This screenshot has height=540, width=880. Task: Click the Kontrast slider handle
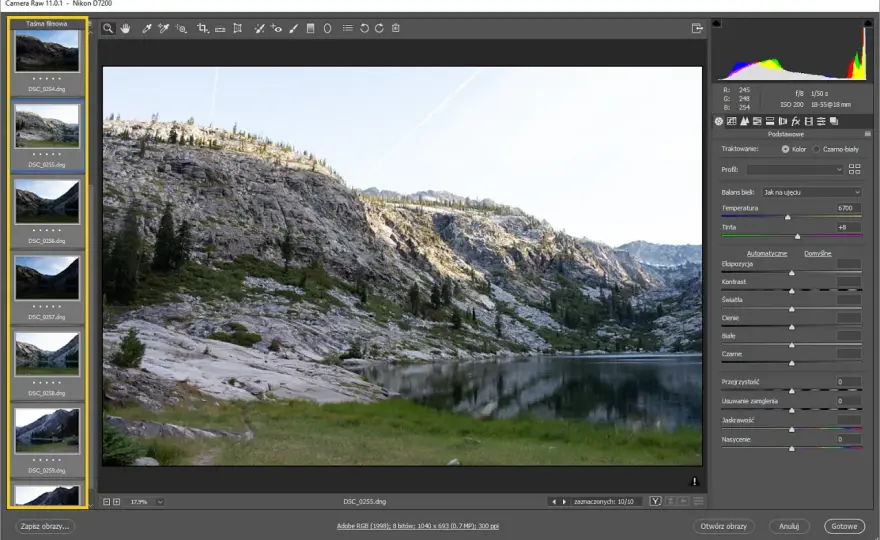pyautogui.click(x=792, y=291)
